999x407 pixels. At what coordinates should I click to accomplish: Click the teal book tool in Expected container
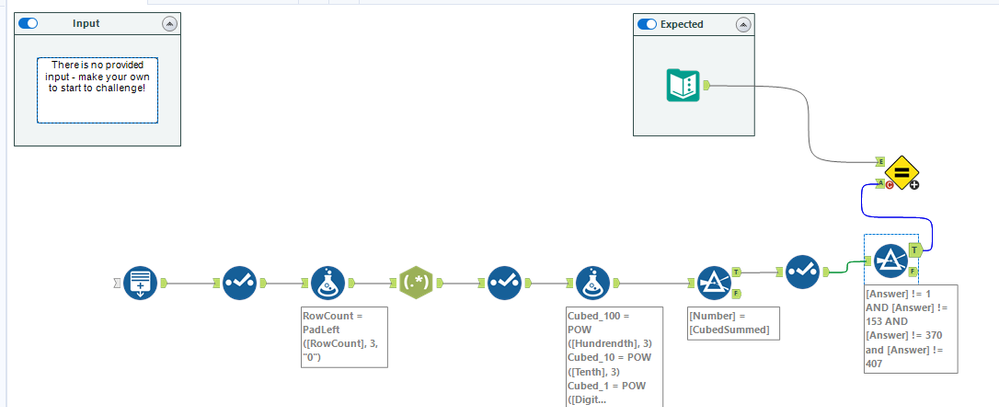[683, 85]
